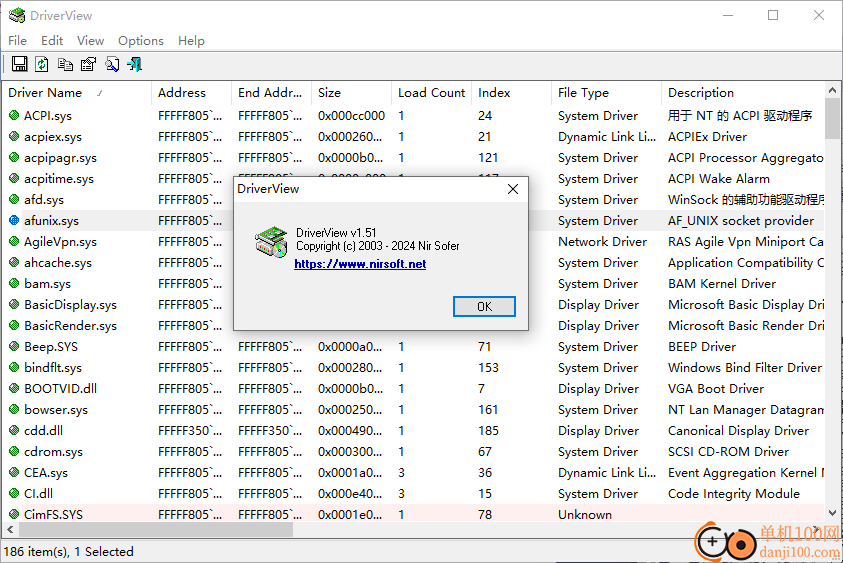Viewport: 843px width, 563px height.
Task: Click the horizontal scrollbar left arrow
Action: (x=10, y=530)
